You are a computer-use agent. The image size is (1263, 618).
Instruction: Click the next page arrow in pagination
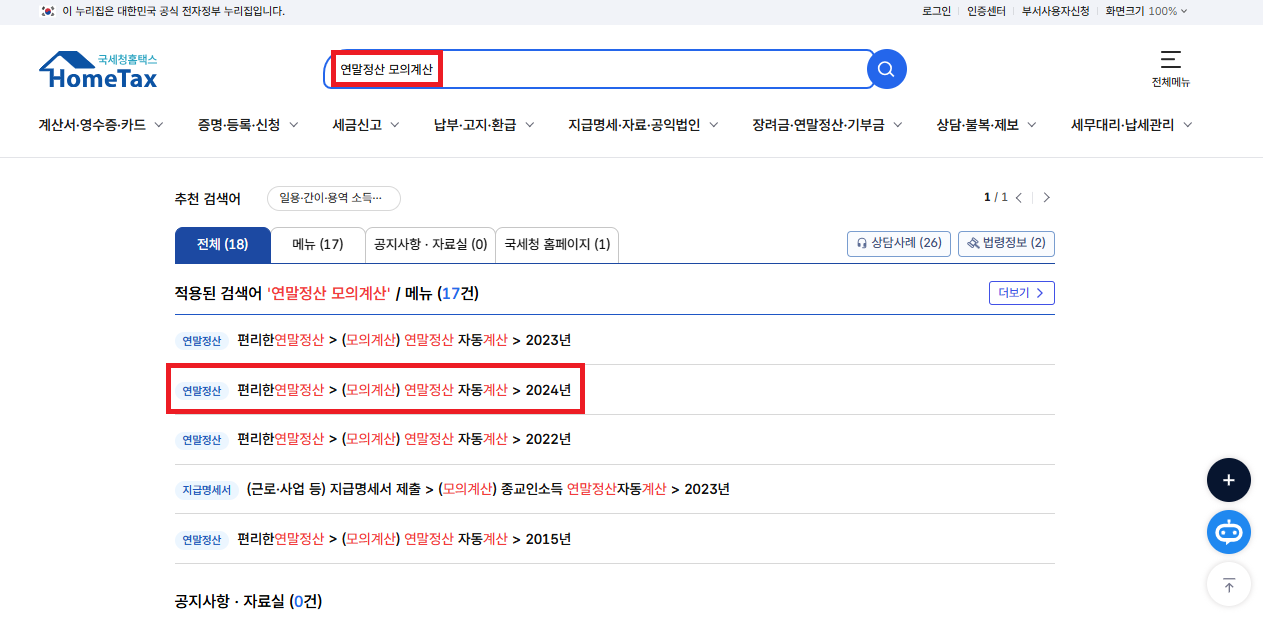tap(1046, 197)
